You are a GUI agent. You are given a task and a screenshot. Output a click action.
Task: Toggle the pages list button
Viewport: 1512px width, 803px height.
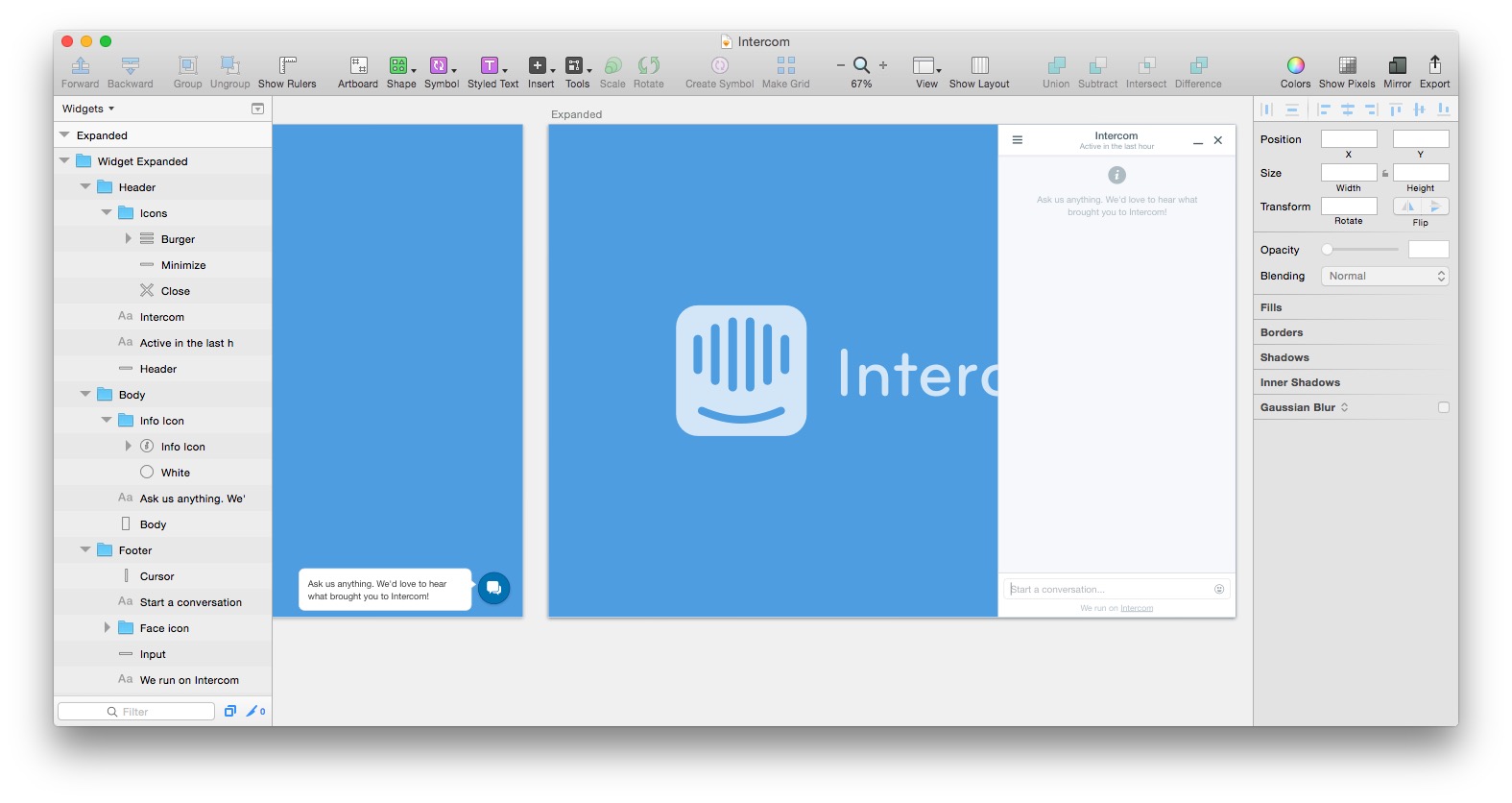click(257, 109)
